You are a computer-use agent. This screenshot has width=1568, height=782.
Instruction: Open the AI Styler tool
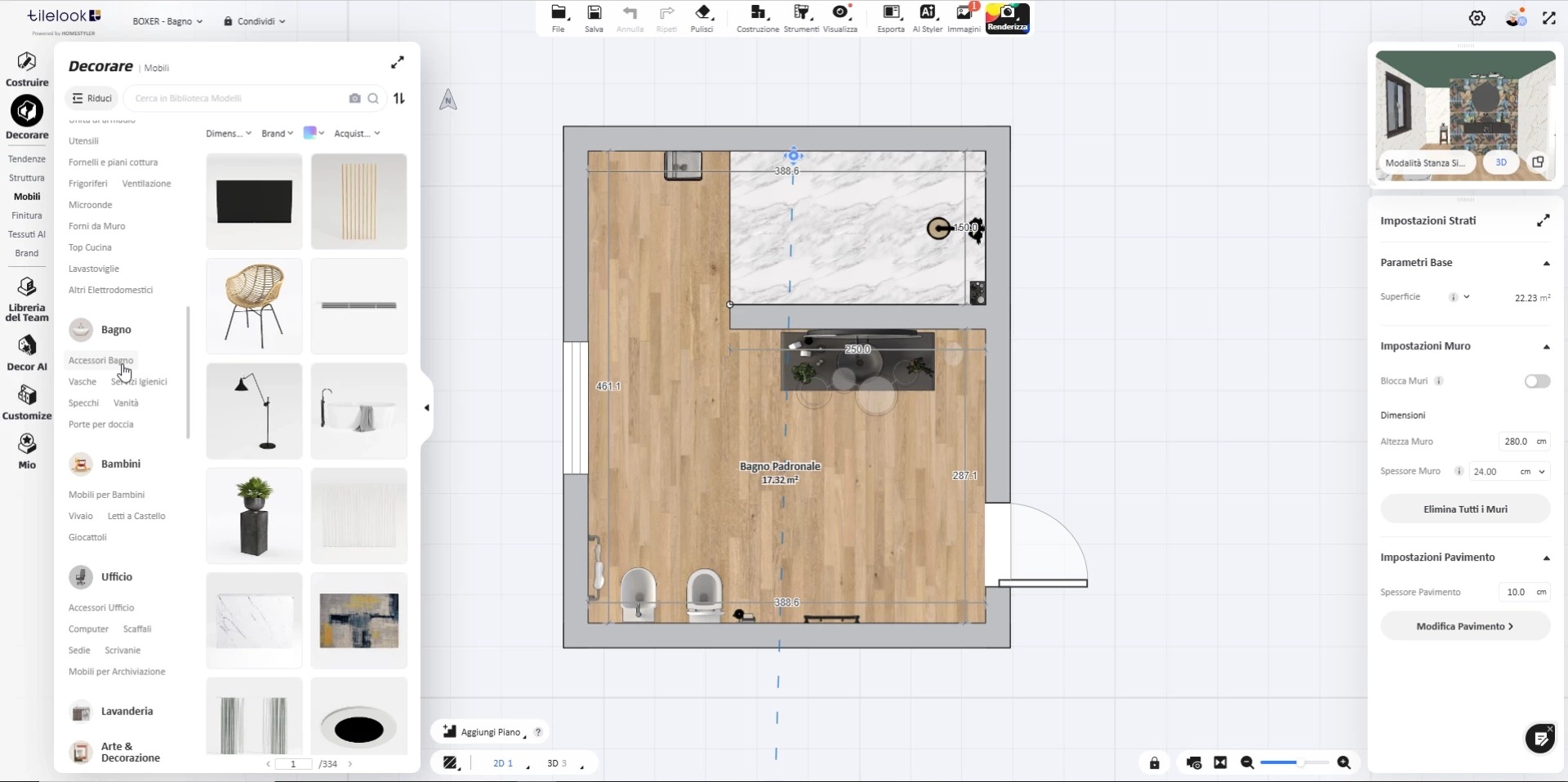point(927,18)
